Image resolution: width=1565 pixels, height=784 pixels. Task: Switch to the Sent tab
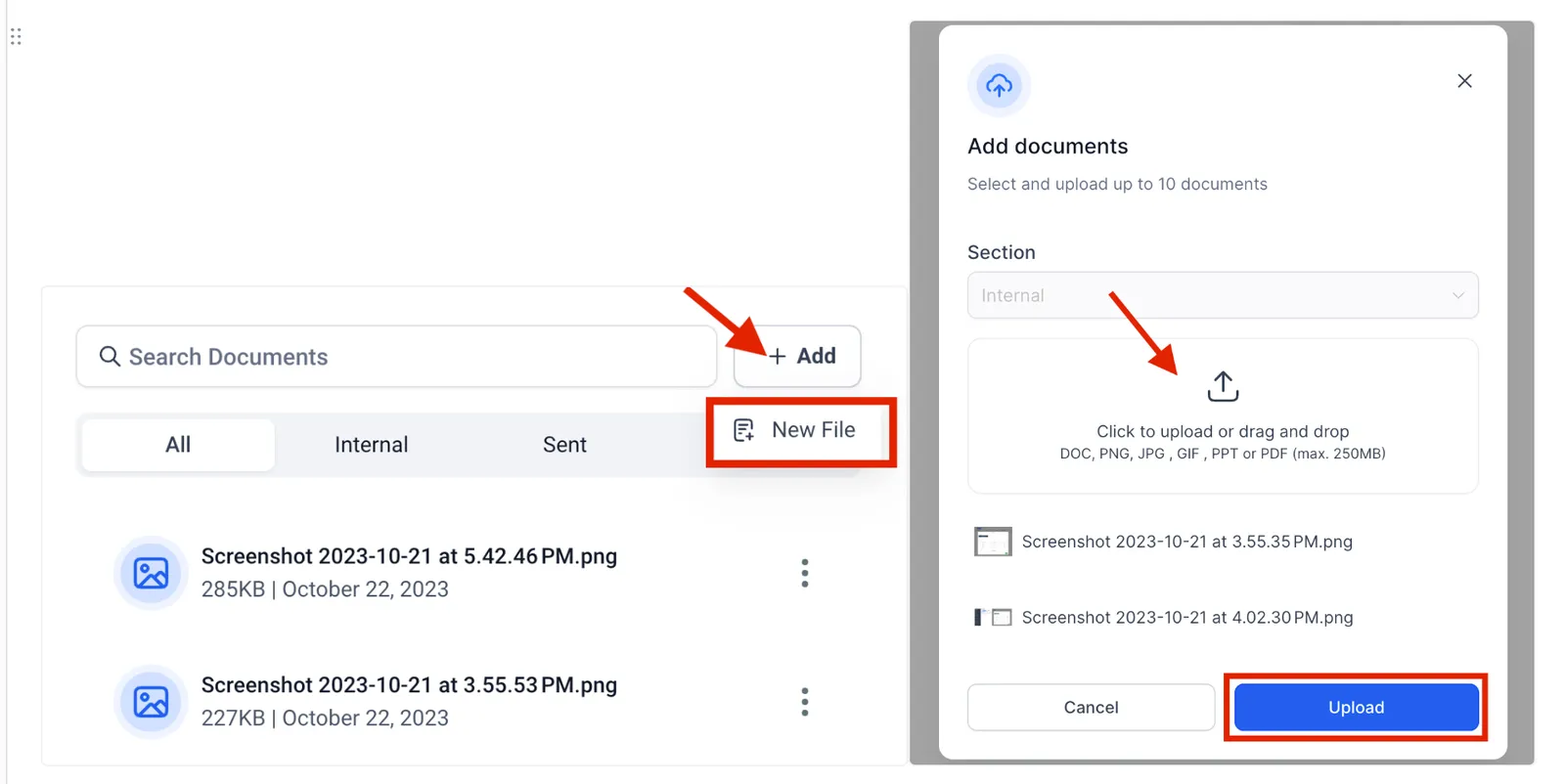click(x=564, y=445)
